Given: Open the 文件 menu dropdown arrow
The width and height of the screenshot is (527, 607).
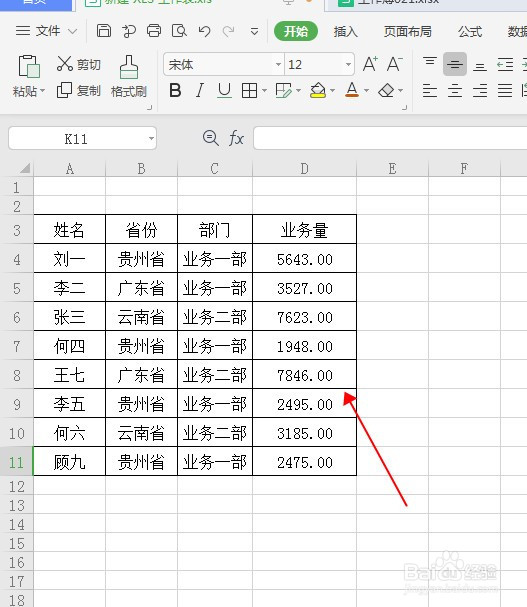Looking at the screenshot, I should coord(72,31).
